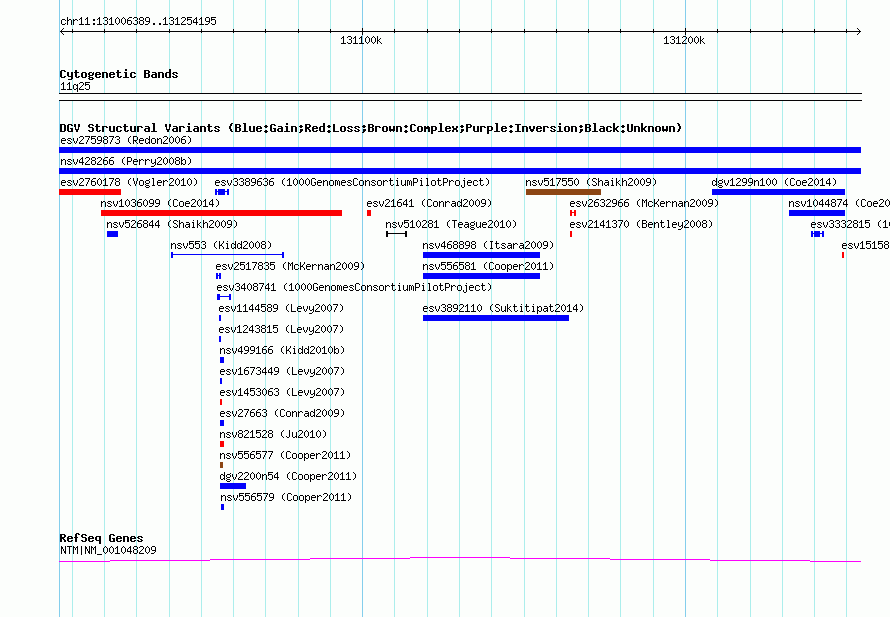Open nsv556579 (Cooper2011) variant label
Image resolution: width=890 pixels, height=617 pixels.
click(x=286, y=497)
